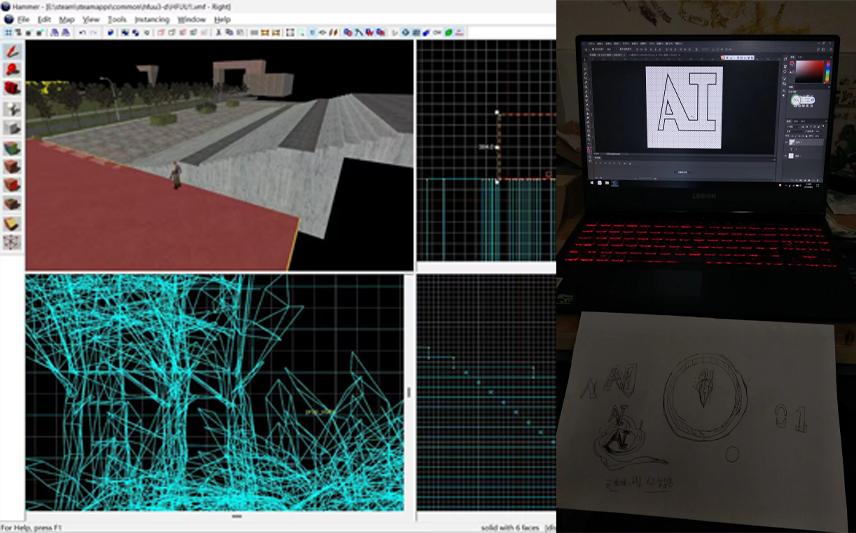This screenshot has width=856, height=533.
Task: Select the Vertex tool at toolbar bottom
Action: click(x=13, y=241)
